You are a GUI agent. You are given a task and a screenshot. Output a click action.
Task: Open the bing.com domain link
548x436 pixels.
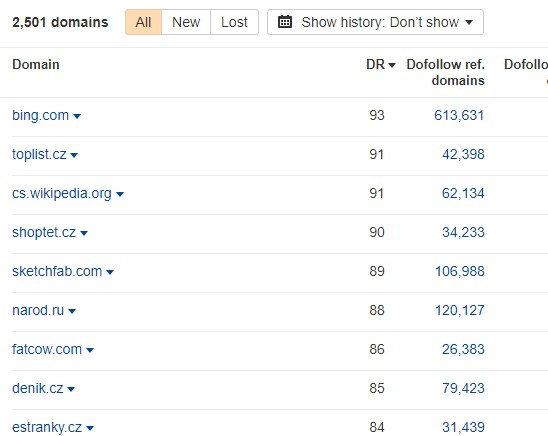41,115
